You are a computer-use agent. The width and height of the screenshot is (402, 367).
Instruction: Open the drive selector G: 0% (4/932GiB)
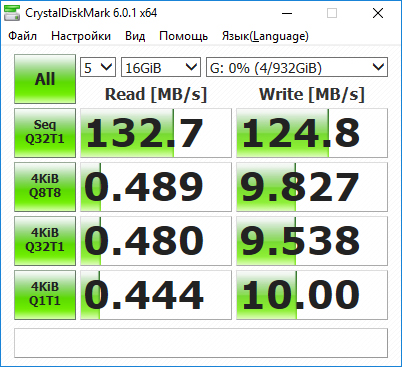click(x=297, y=67)
